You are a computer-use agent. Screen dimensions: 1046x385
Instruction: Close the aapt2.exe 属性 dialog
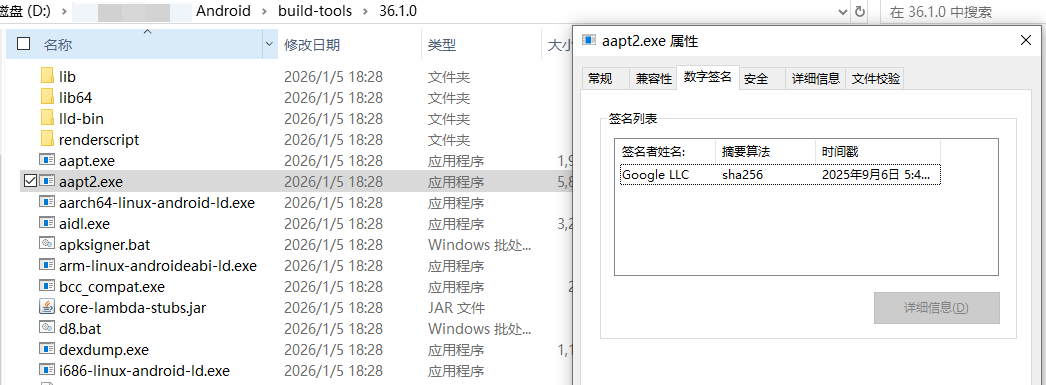(x=1027, y=41)
